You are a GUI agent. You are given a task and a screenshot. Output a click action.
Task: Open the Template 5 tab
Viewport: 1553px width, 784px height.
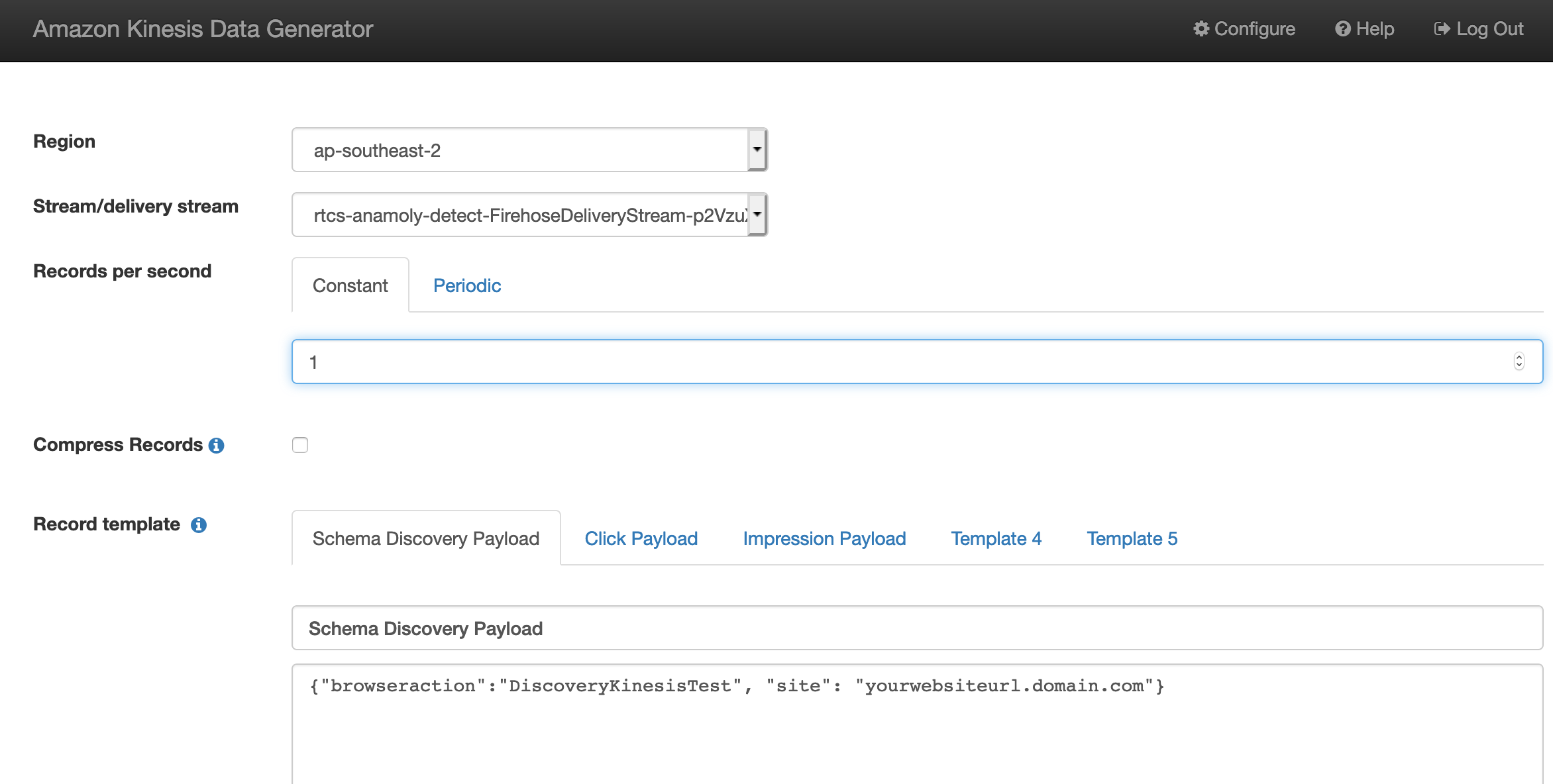click(x=1132, y=538)
